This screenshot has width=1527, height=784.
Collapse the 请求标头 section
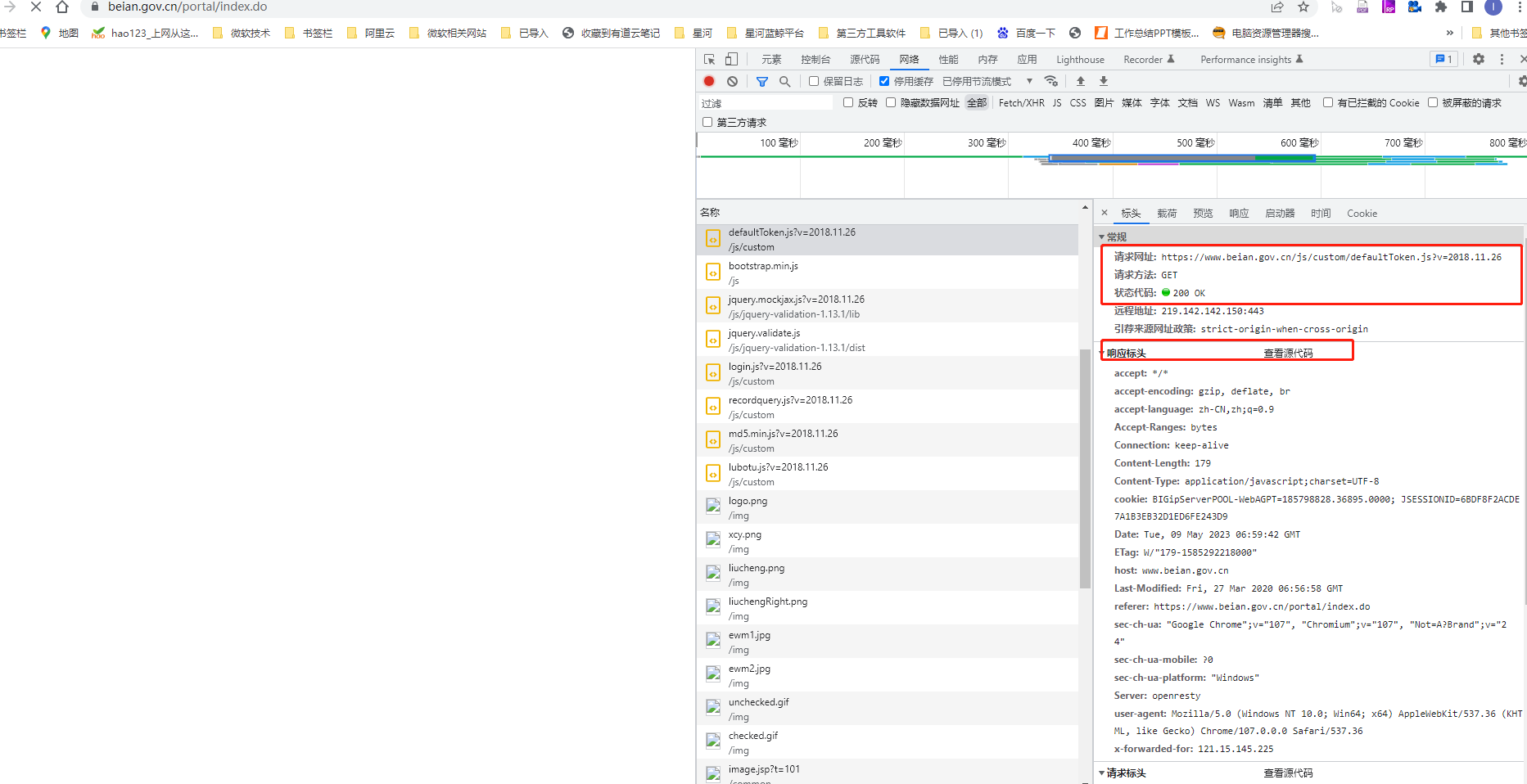(x=1102, y=773)
